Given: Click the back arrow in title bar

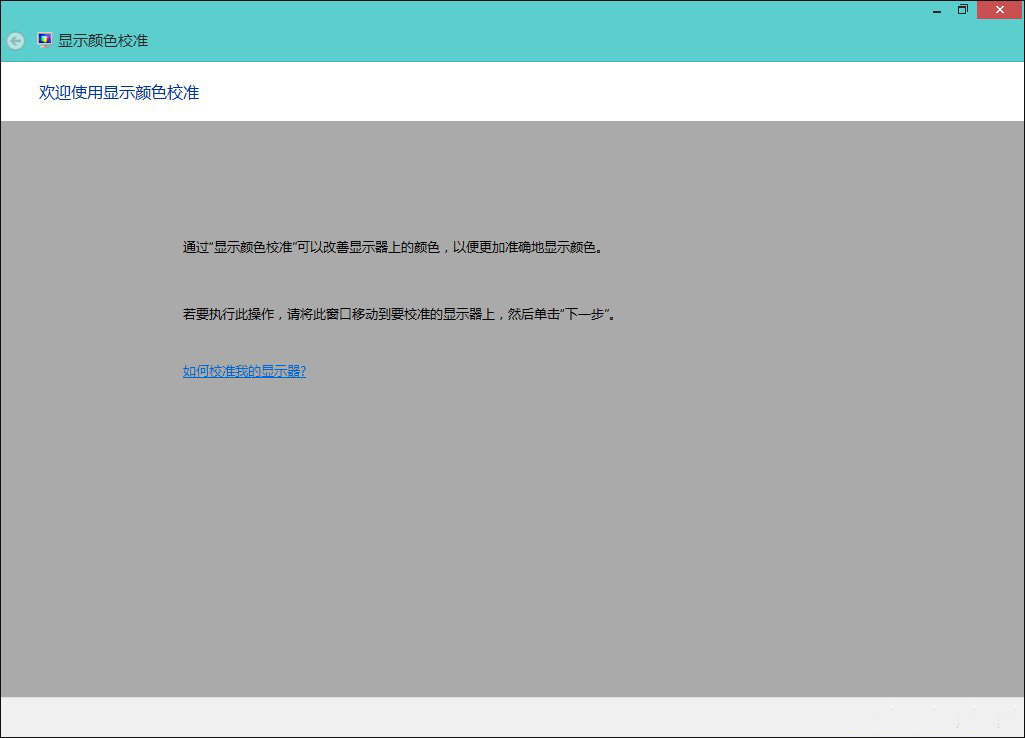Looking at the screenshot, I should tap(15, 41).
